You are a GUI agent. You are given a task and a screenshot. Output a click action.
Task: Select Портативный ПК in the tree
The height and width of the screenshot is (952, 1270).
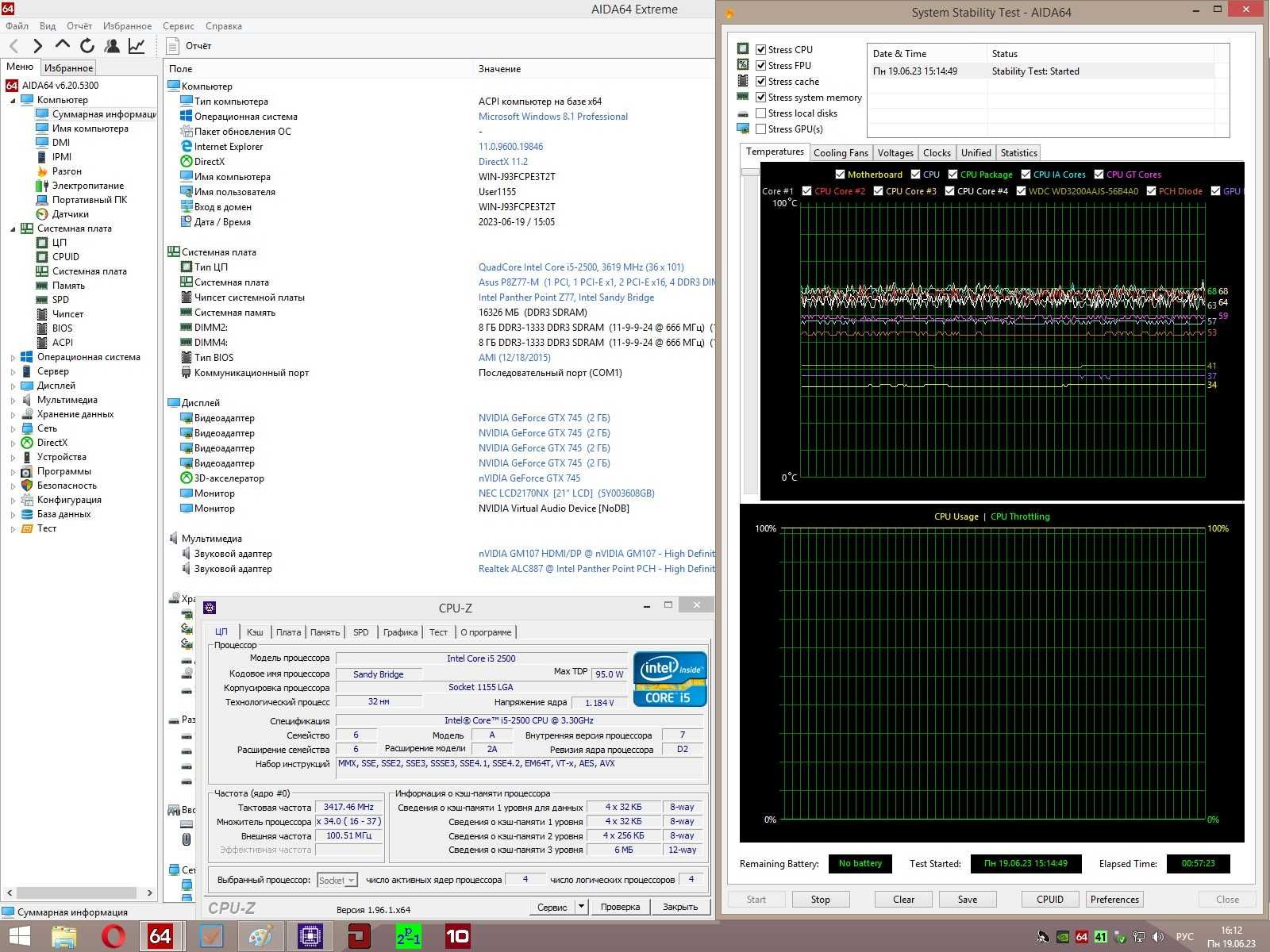pos(90,200)
